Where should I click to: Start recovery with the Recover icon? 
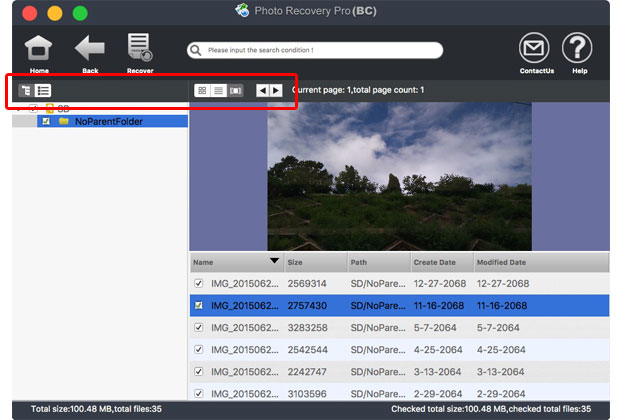click(140, 48)
